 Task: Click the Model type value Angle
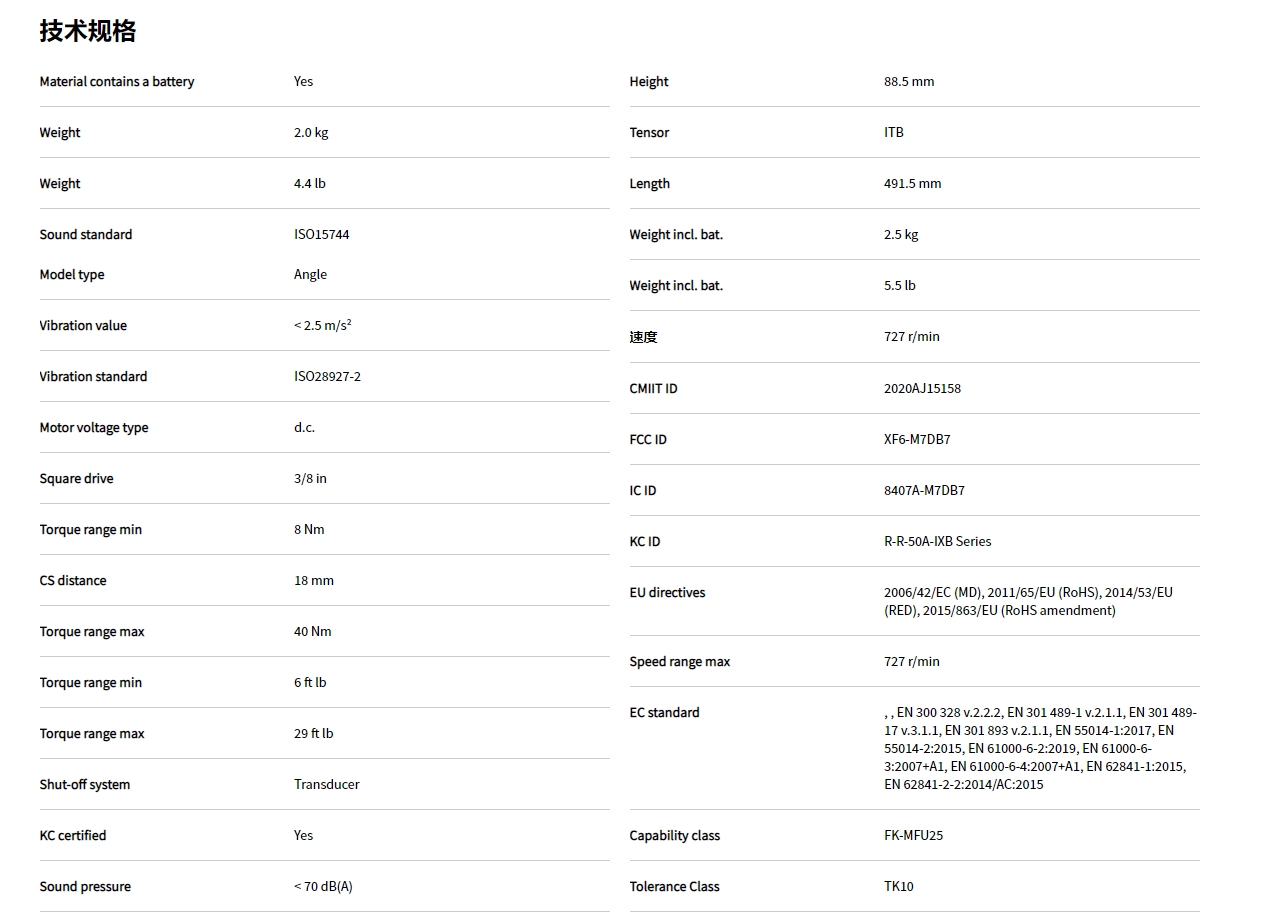(310, 274)
